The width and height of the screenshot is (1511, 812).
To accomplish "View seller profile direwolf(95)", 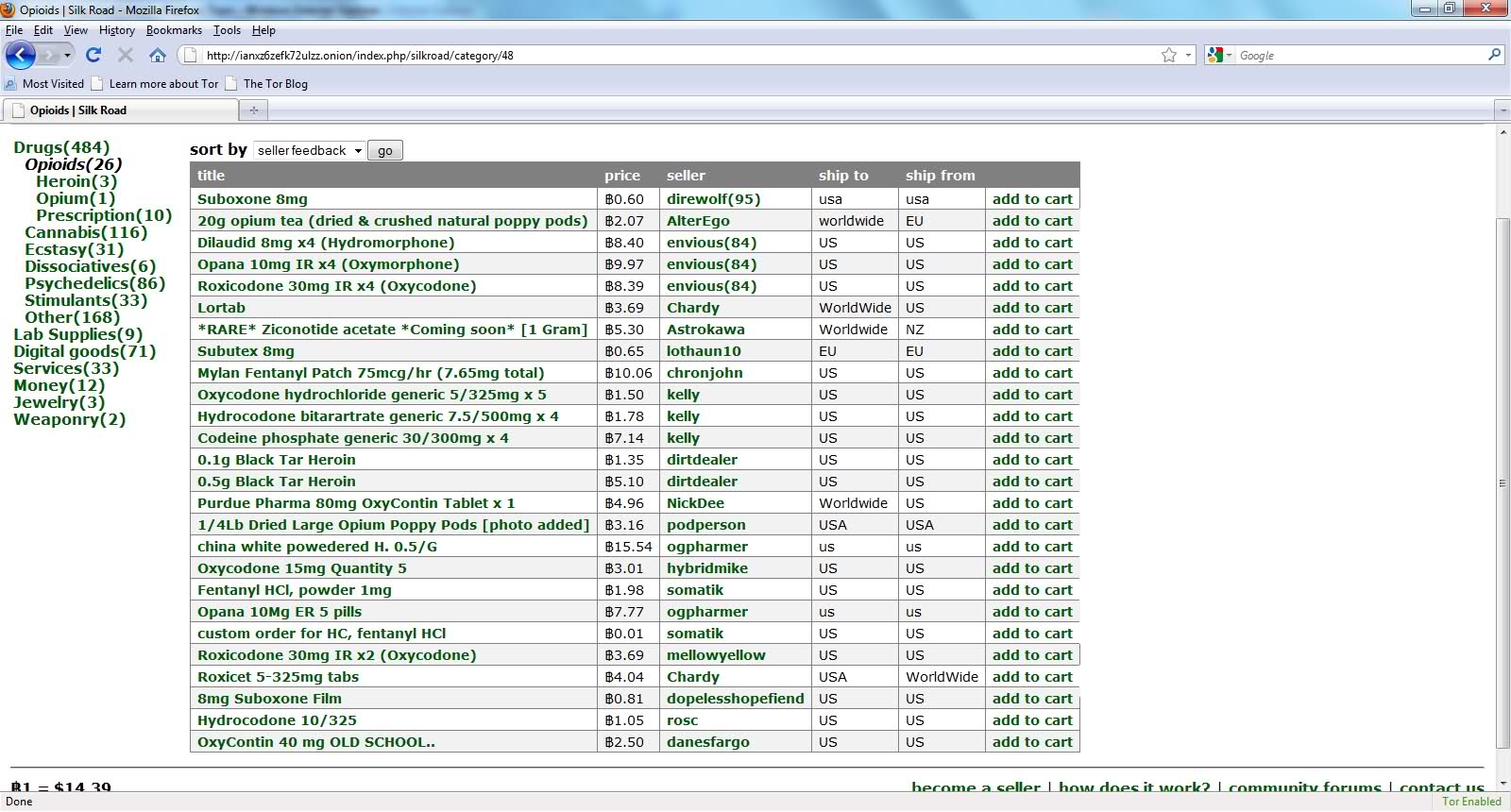I will (x=713, y=199).
